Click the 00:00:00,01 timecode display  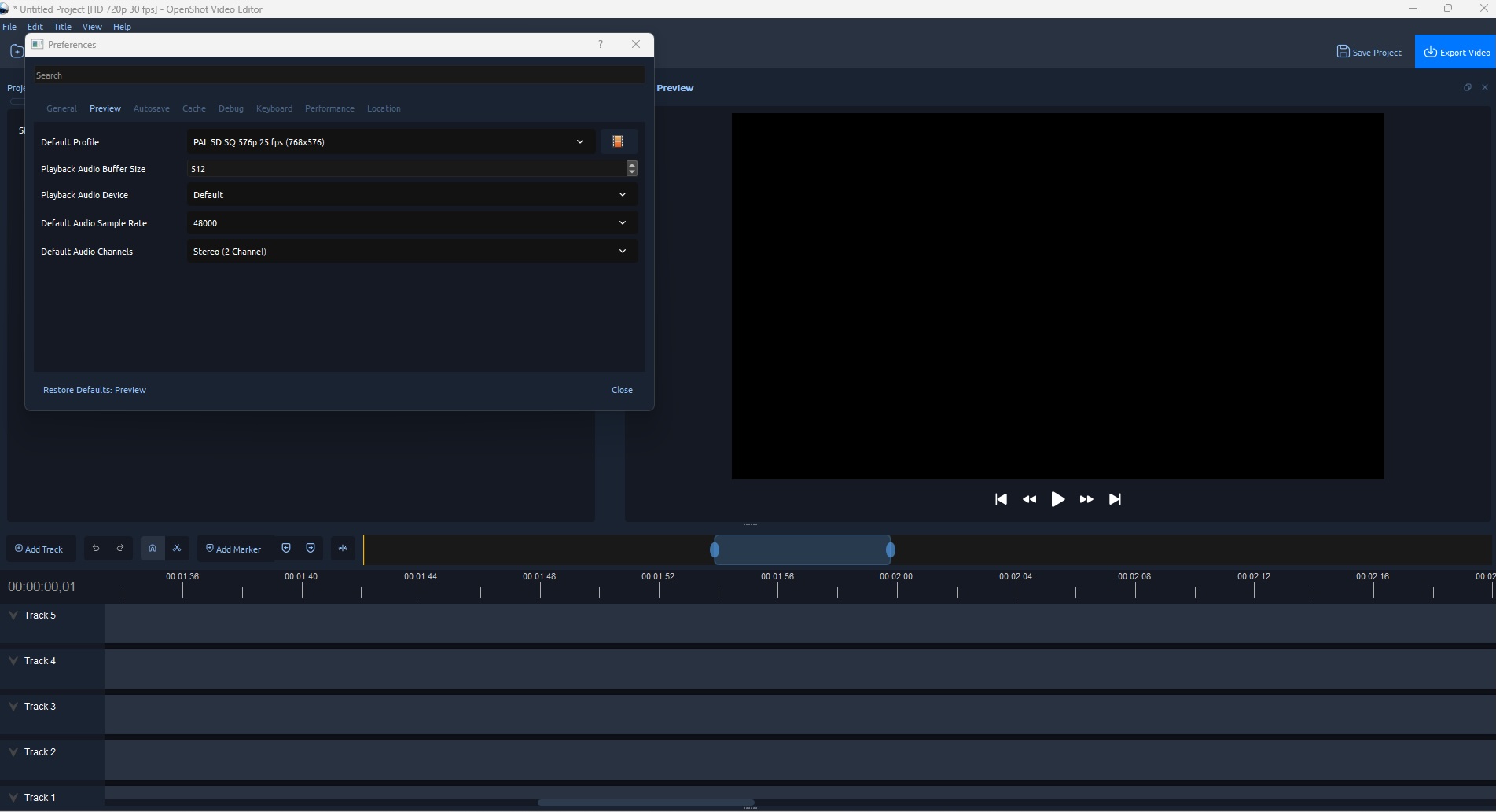point(42,586)
